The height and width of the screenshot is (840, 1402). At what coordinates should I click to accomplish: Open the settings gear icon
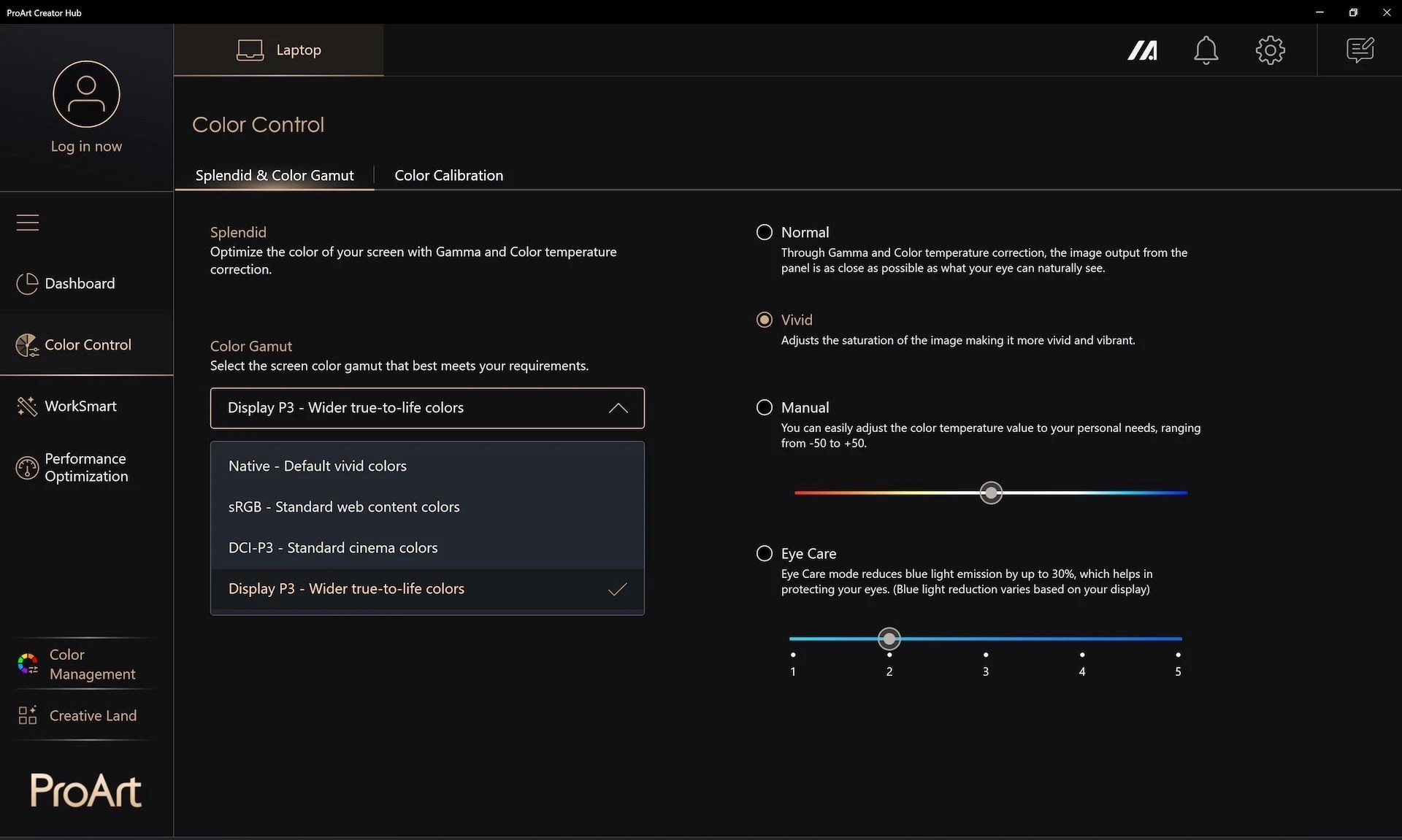point(1270,50)
